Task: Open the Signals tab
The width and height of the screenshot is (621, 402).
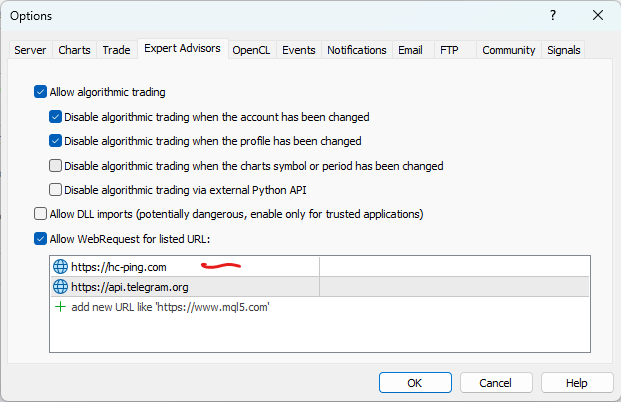Action: (563, 50)
